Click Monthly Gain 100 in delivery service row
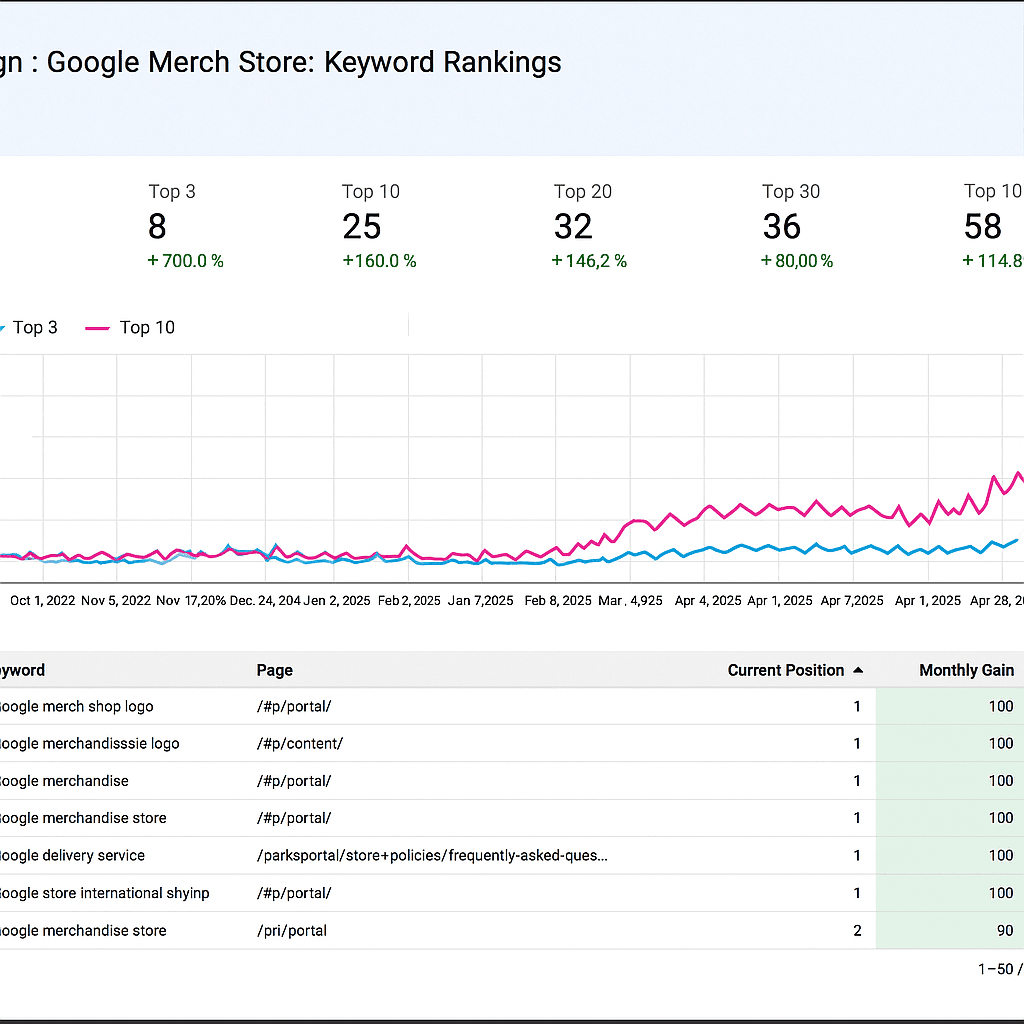Screen dimensions: 1024x1024 pos(1000,855)
